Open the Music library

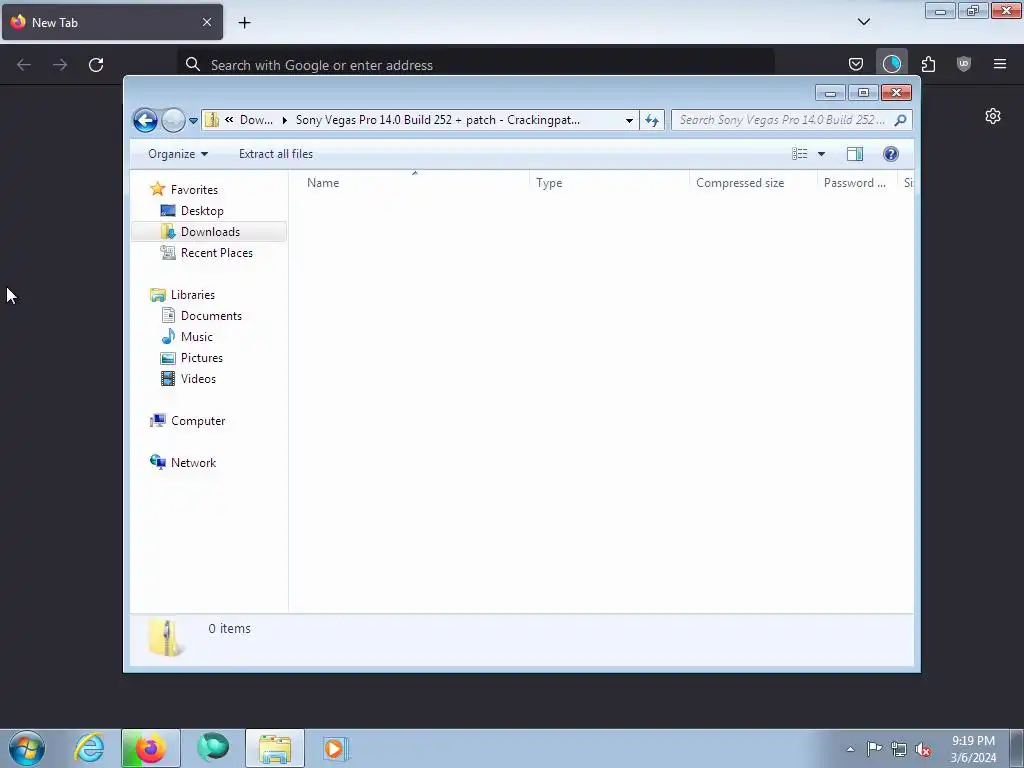click(187, 337)
